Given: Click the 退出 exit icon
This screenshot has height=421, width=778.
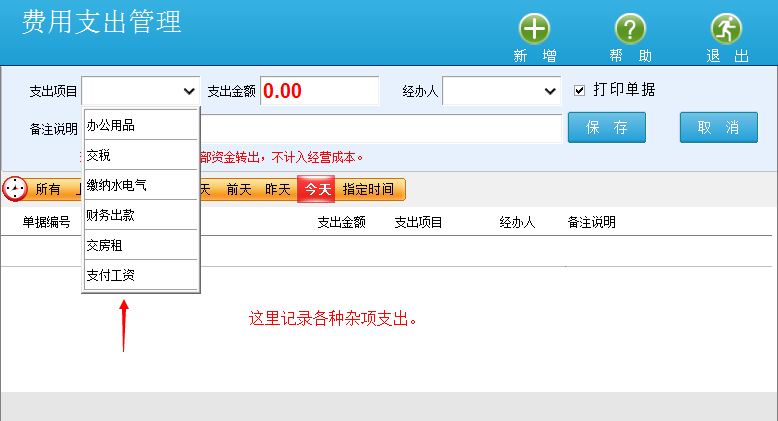Looking at the screenshot, I should (x=727, y=29).
